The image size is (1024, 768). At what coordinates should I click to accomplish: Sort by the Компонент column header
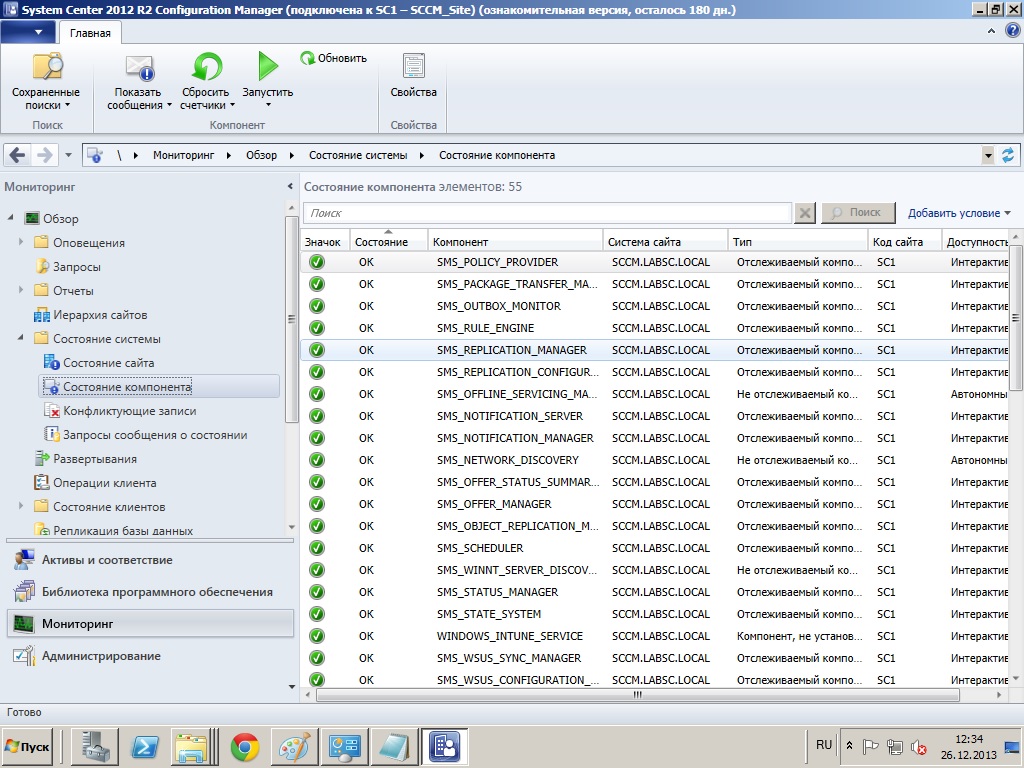click(515, 241)
